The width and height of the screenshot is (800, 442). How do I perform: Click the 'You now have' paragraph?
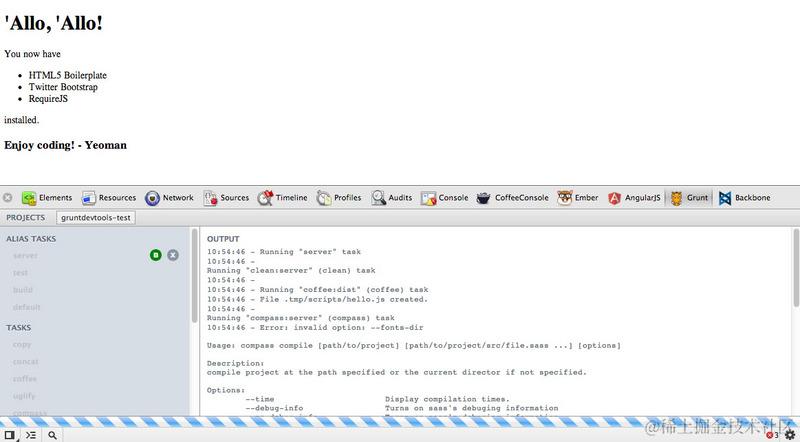[x=32, y=54]
